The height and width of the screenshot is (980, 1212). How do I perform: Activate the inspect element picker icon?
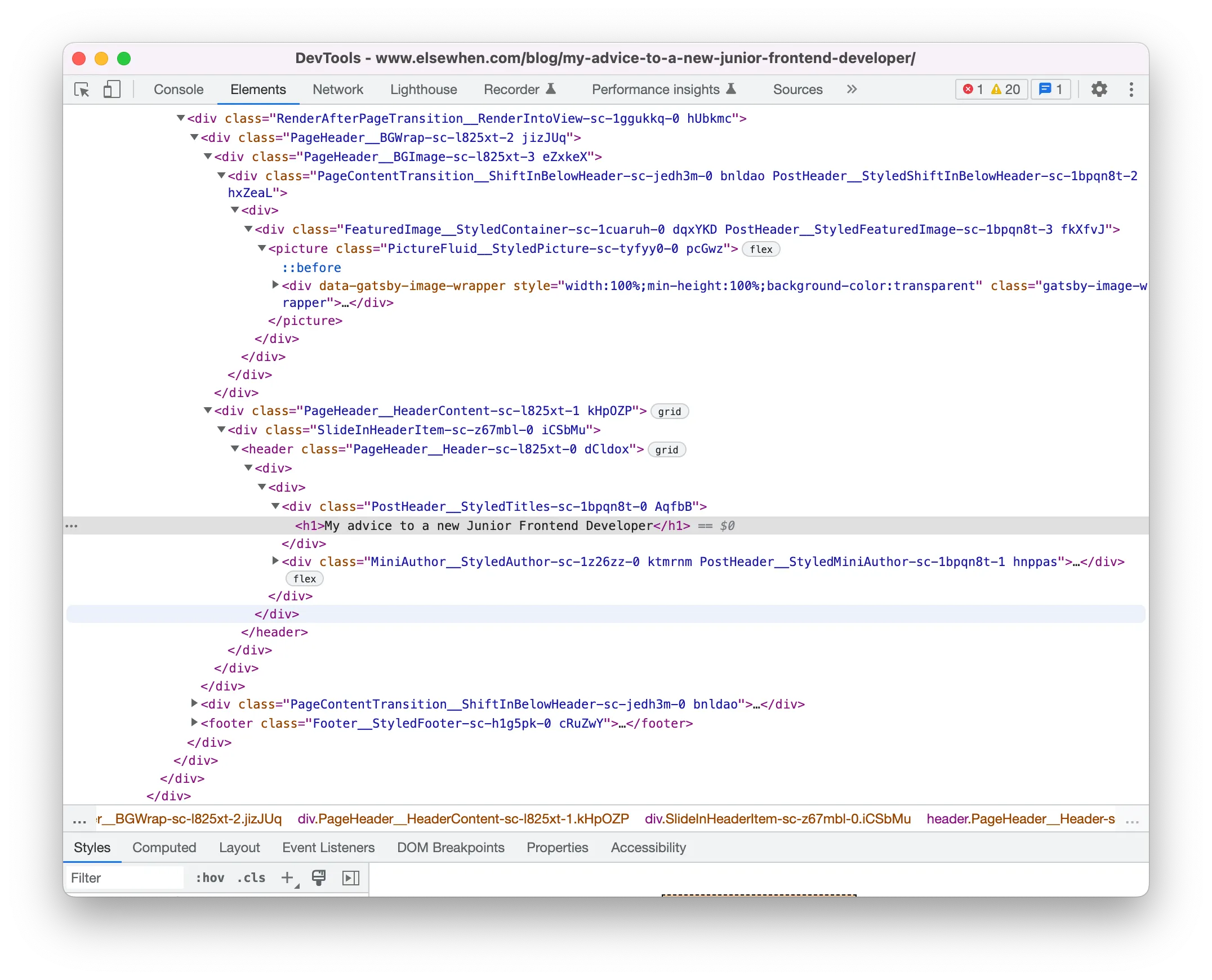[82, 89]
